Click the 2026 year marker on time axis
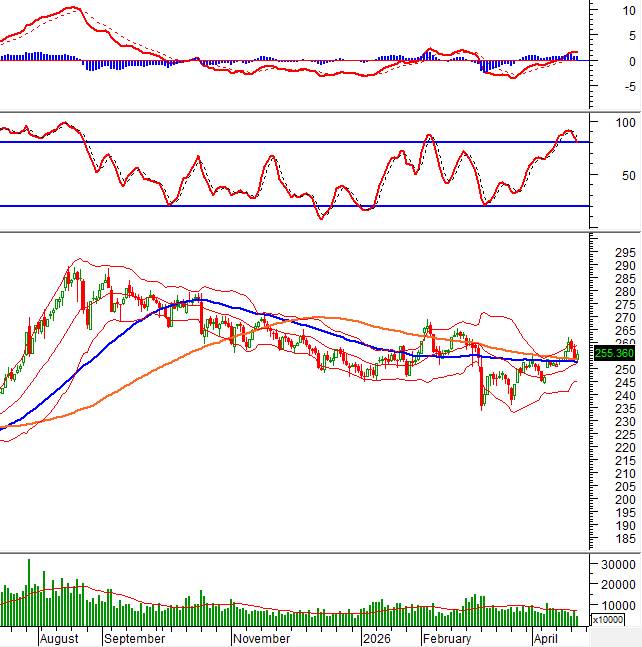Image resolution: width=642 pixels, height=647 pixels. pyautogui.click(x=377, y=637)
